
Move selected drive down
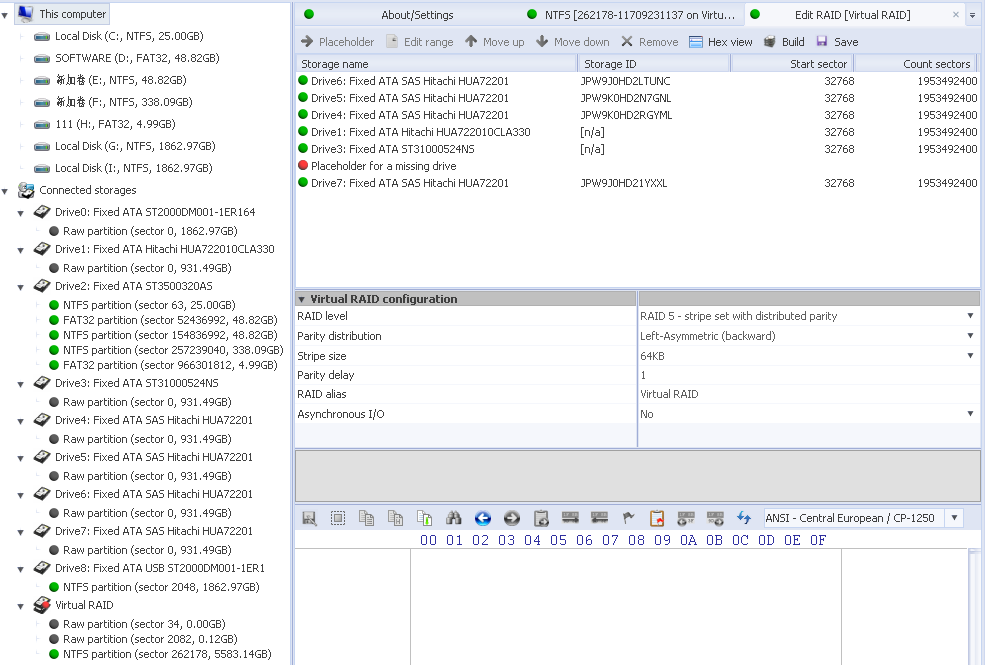[x=573, y=42]
